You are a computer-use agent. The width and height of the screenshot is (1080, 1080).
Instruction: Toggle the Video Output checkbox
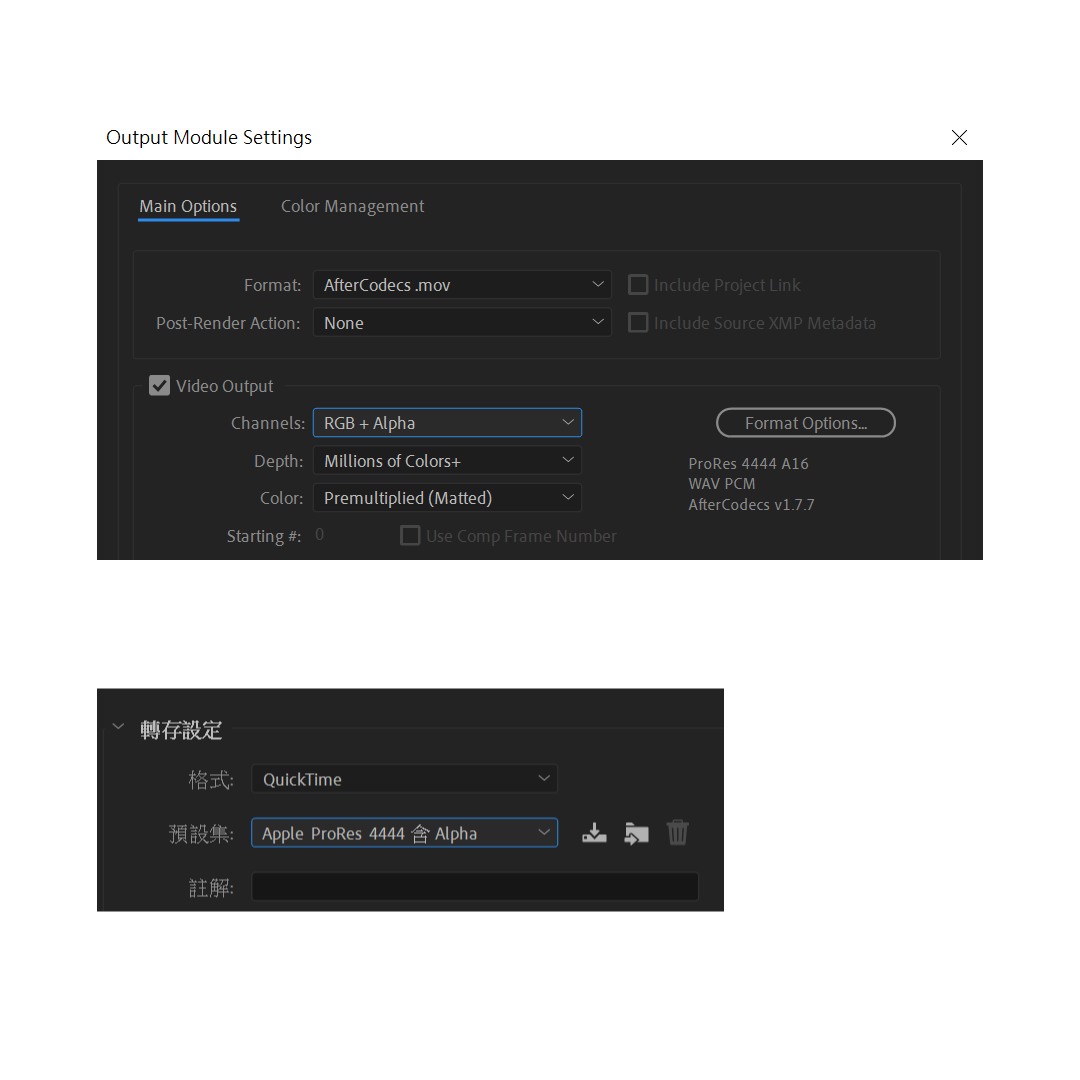click(159, 386)
